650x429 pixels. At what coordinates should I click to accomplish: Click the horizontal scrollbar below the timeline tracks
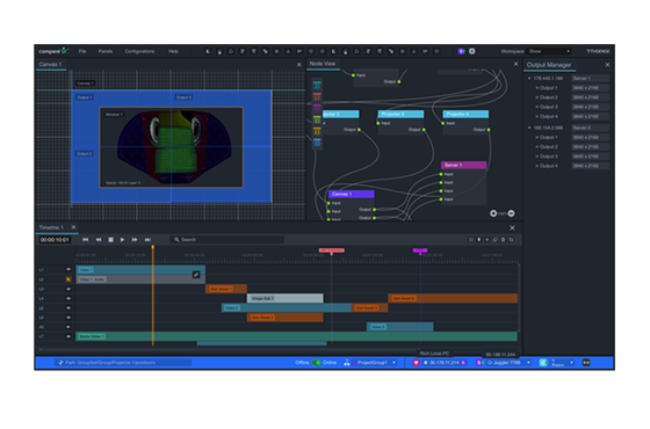pyautogui.click(x=230, y=349)
